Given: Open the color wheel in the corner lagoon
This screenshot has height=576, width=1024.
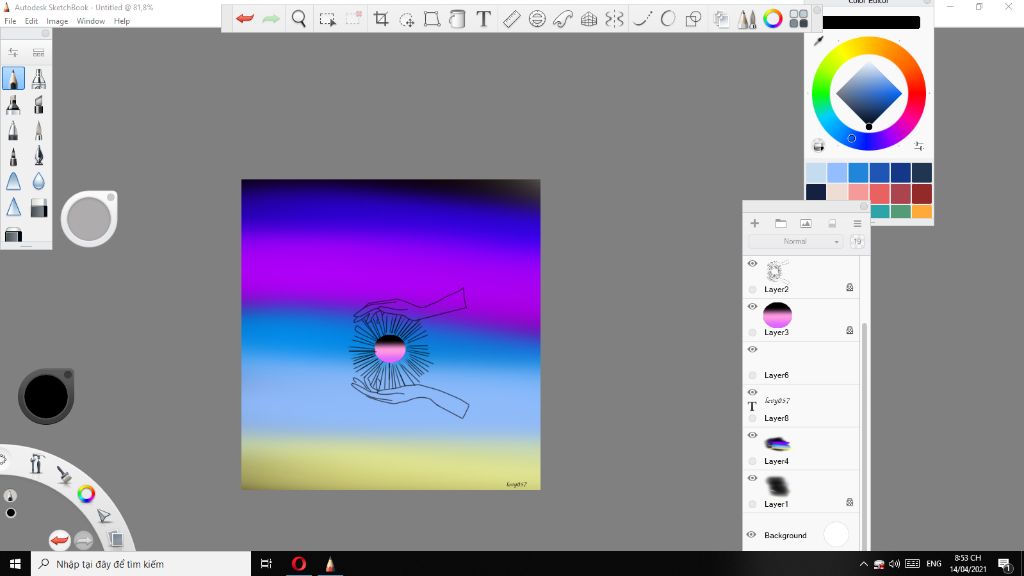Looking at the screenshot, I should pos(86,494).
